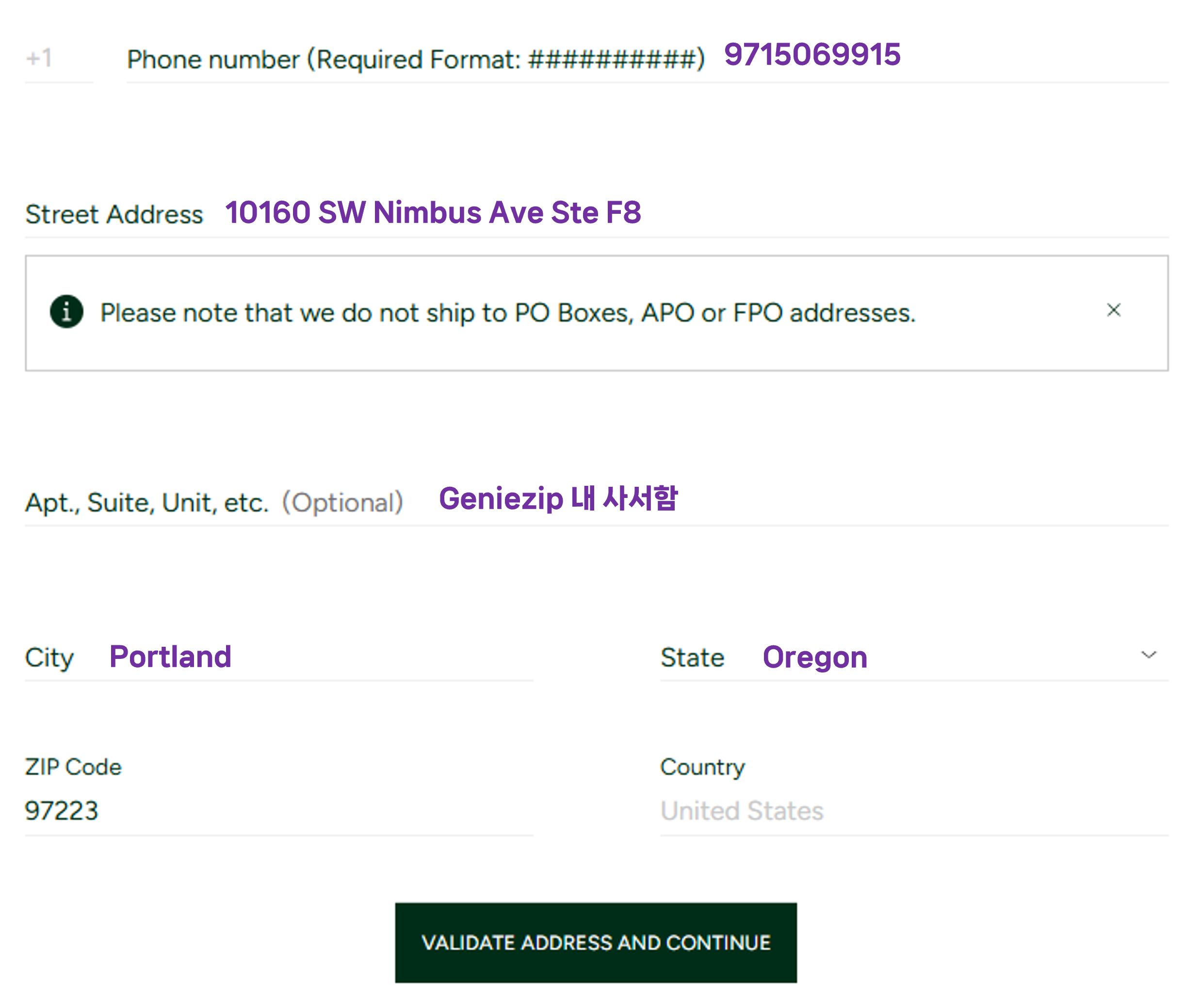This screenshot has height=1008, width=1184.
Task: Click the PO Boxes notice message text
Action: pyautogui.click(x=507, y=313)
